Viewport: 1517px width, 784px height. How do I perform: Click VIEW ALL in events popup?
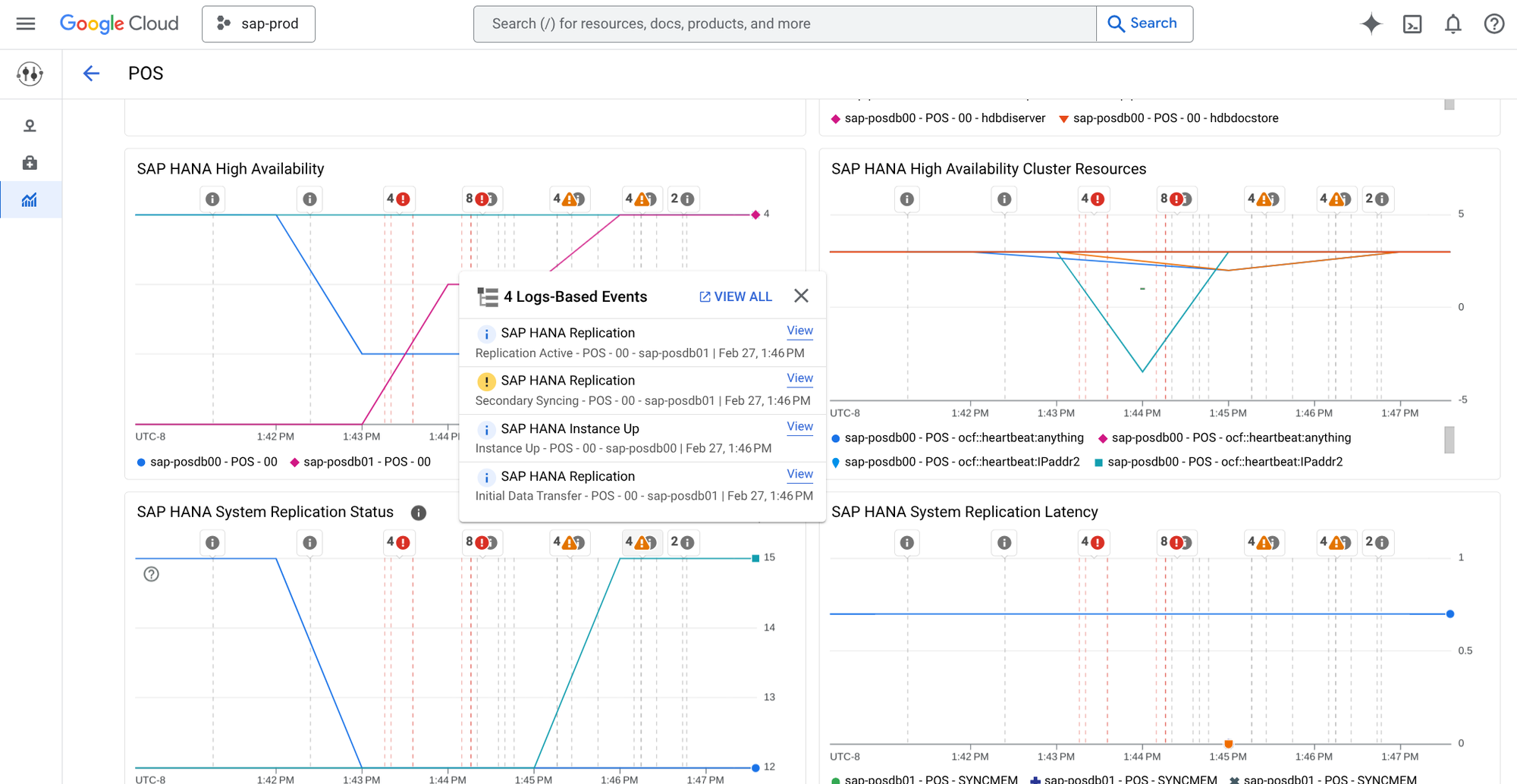point(735,296)
